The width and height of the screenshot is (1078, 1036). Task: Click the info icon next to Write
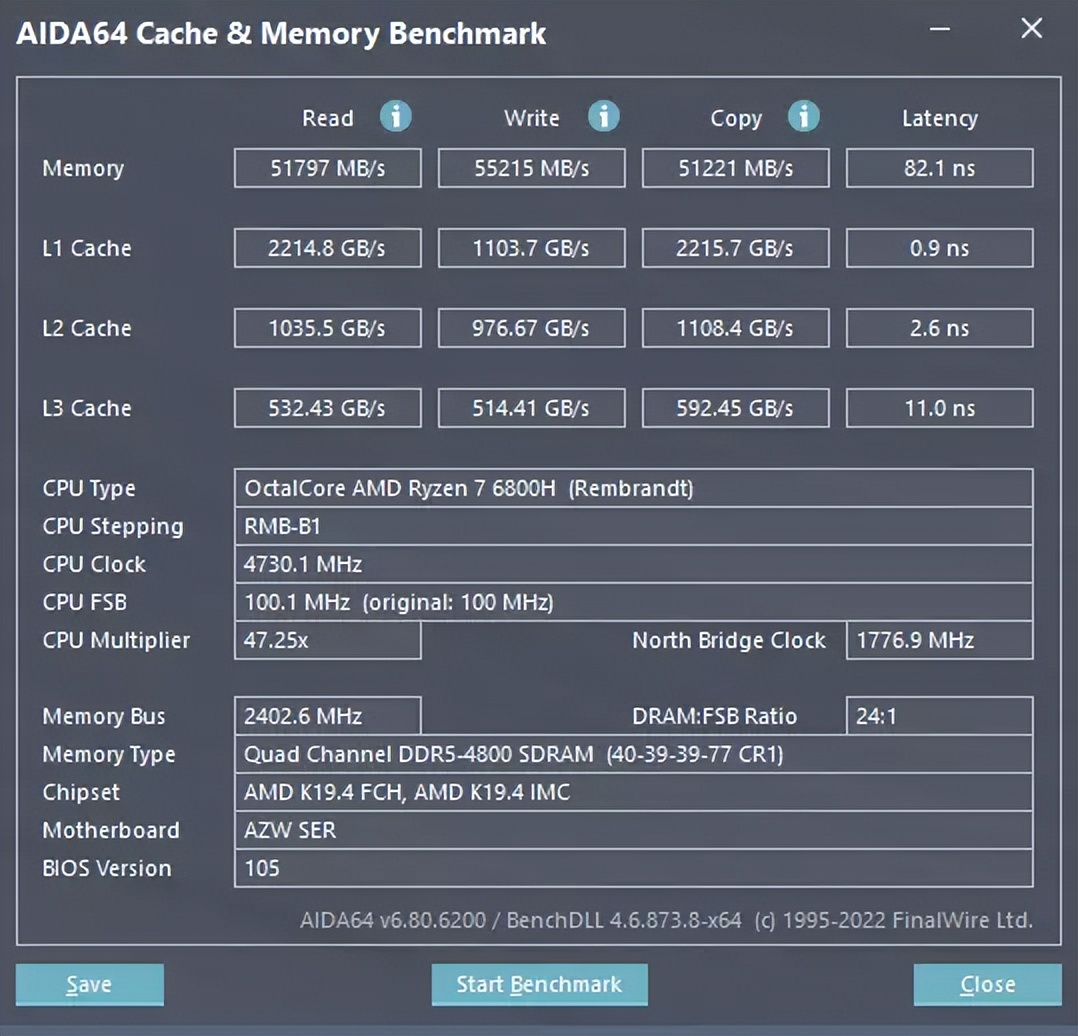602,117
